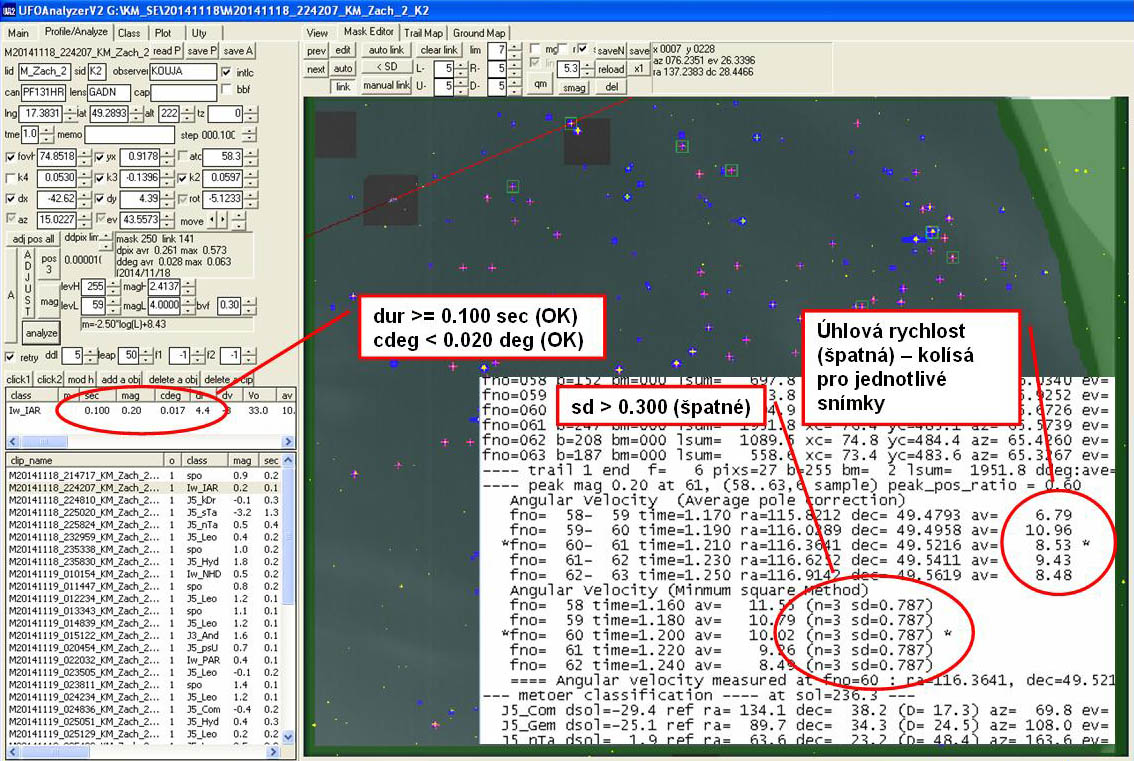Click the adj pos all button
1134x761 pixels.
33,239
